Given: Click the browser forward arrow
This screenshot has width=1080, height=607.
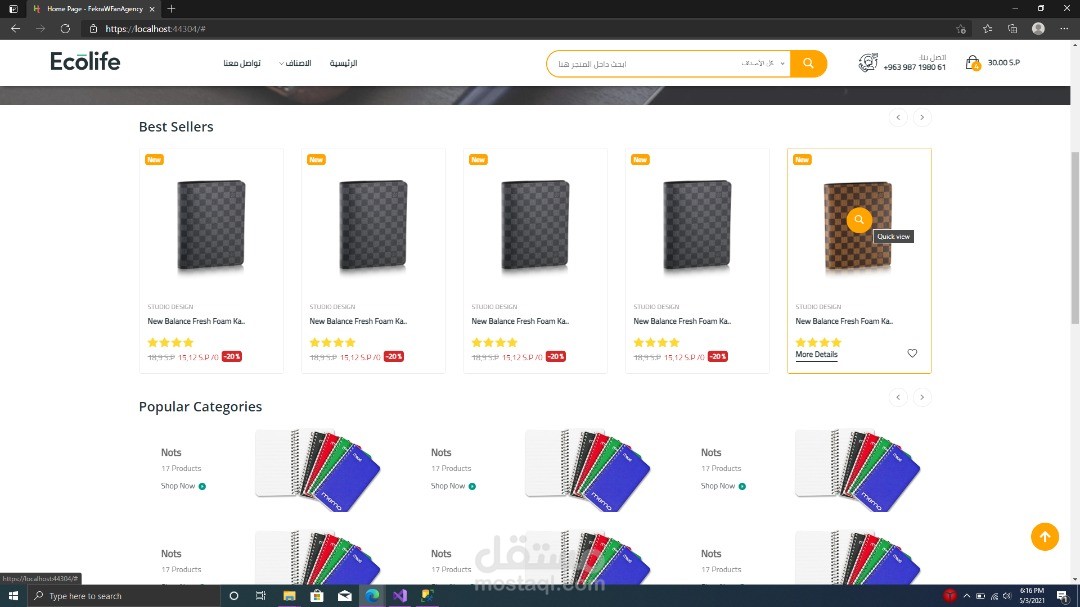Looking at the screenshot, I should pos(40,28).
